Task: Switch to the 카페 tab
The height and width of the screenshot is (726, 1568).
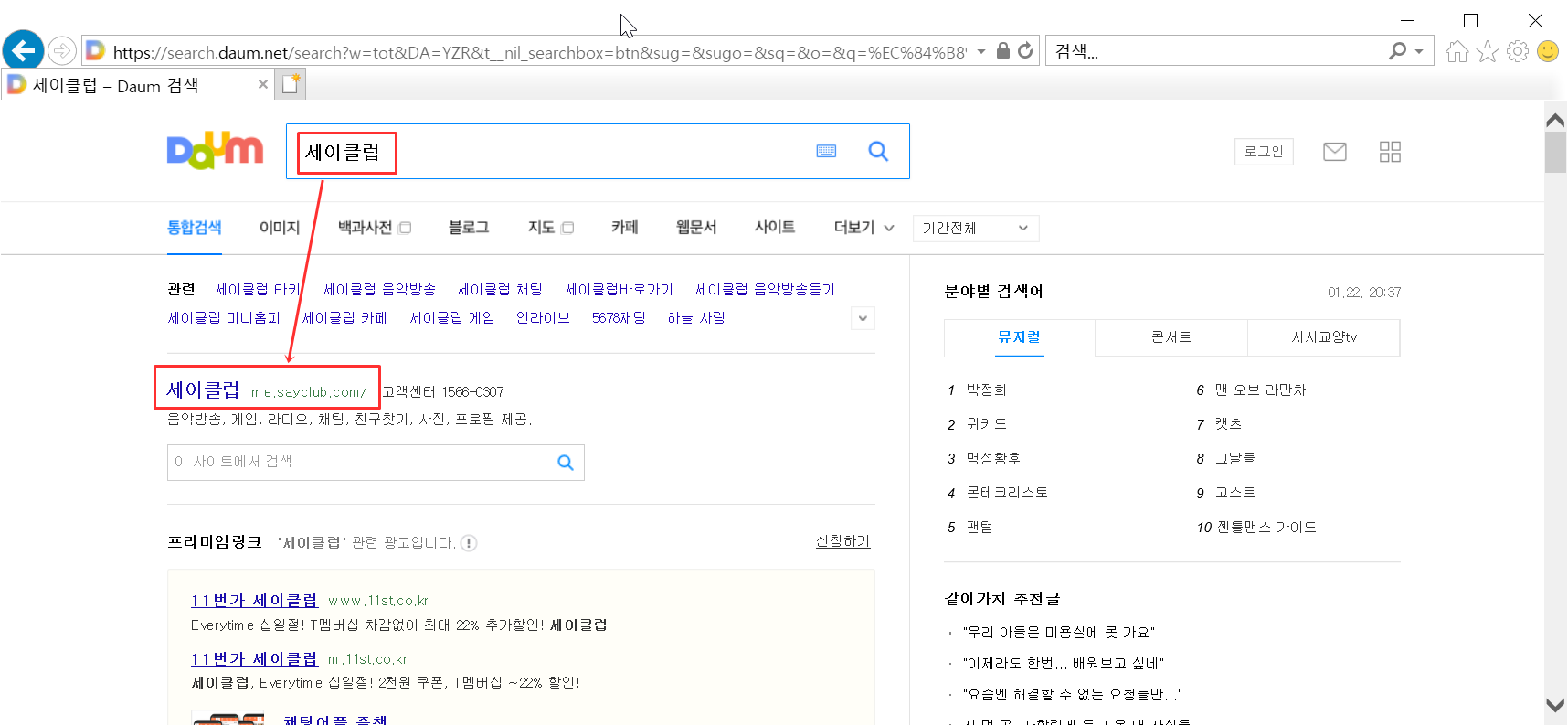Action: click(624, 227)
